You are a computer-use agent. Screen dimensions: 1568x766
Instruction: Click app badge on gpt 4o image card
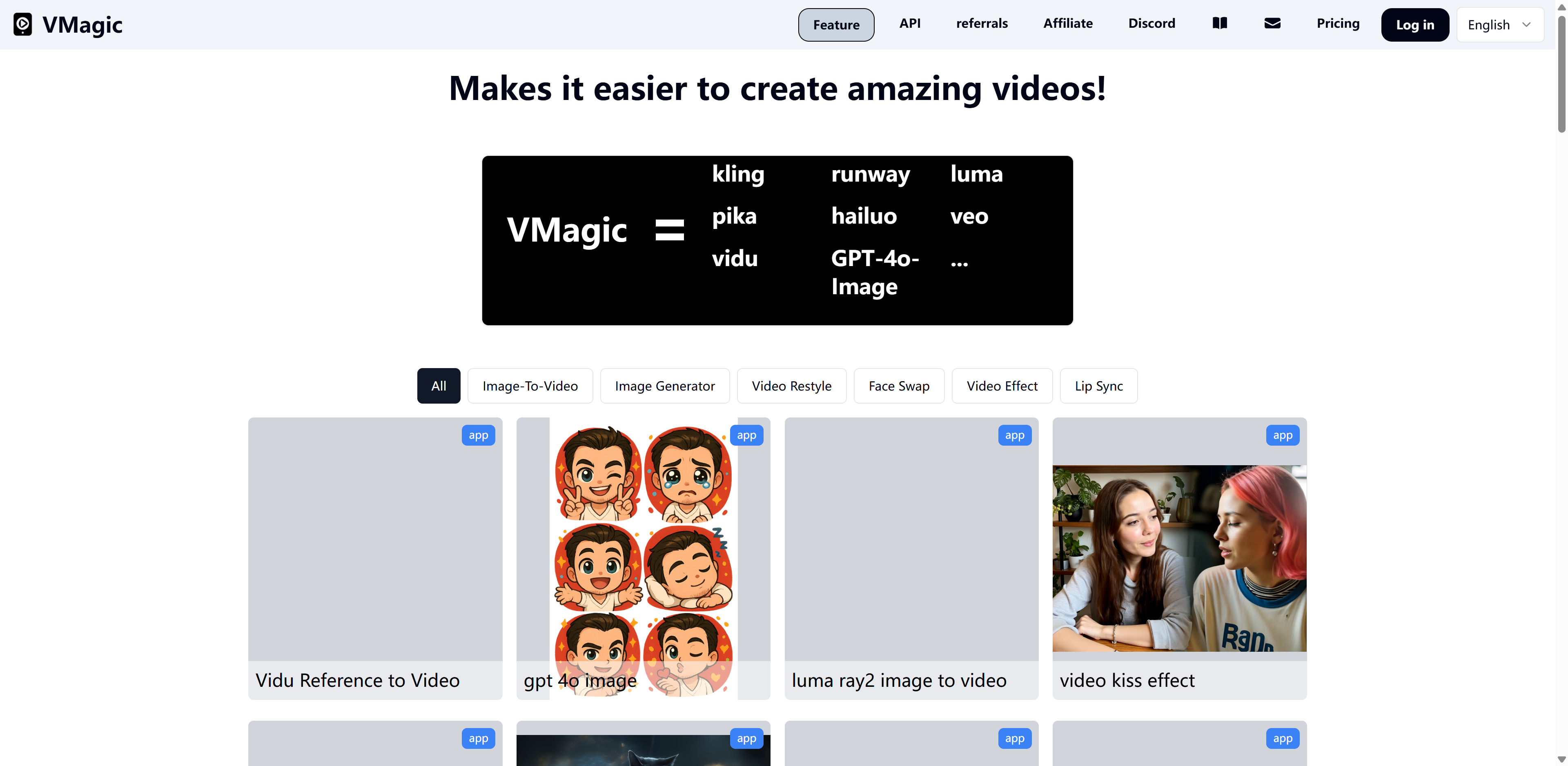746,435
